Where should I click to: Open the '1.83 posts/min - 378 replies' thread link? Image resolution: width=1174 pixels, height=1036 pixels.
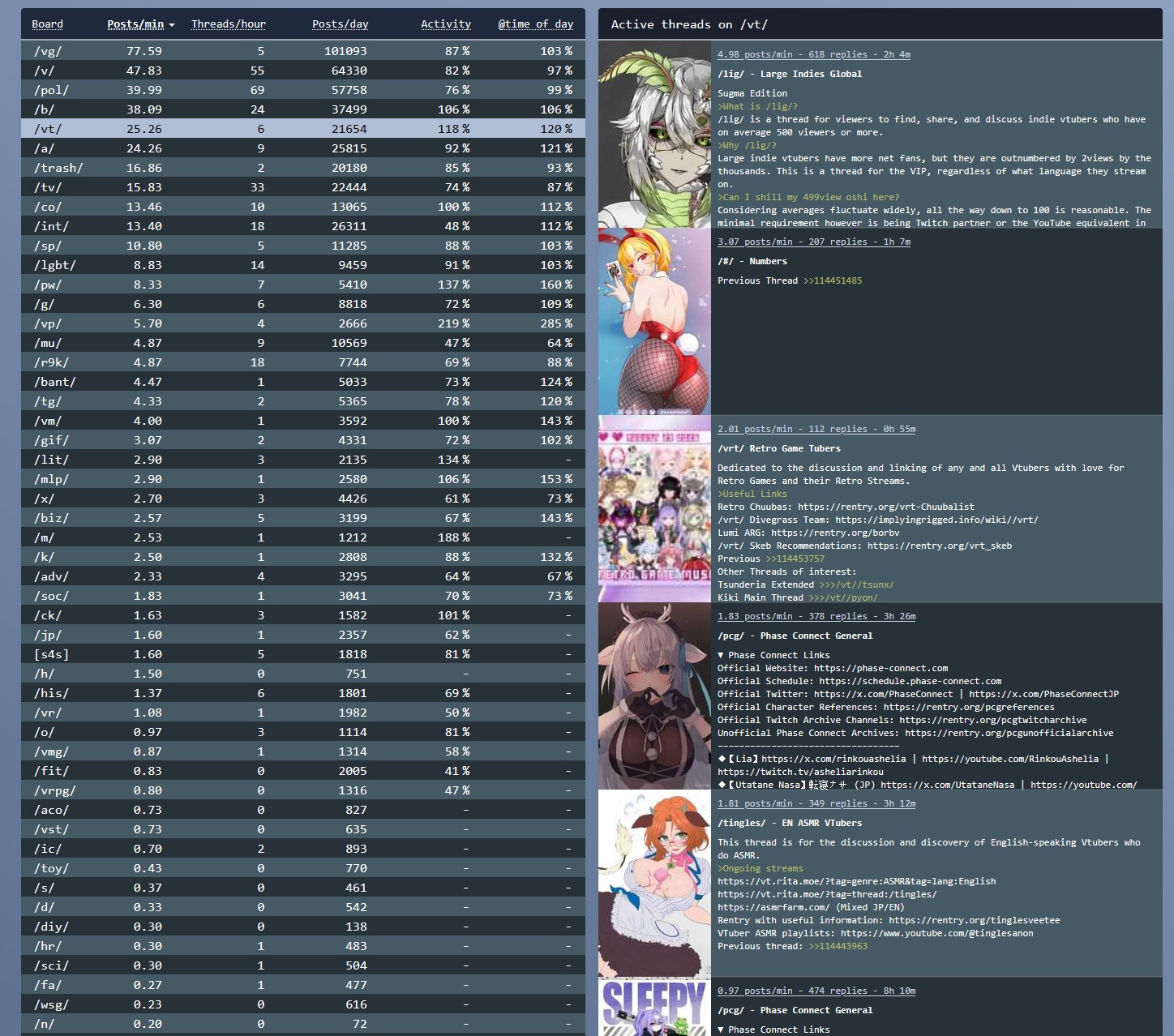click(816, 616)
